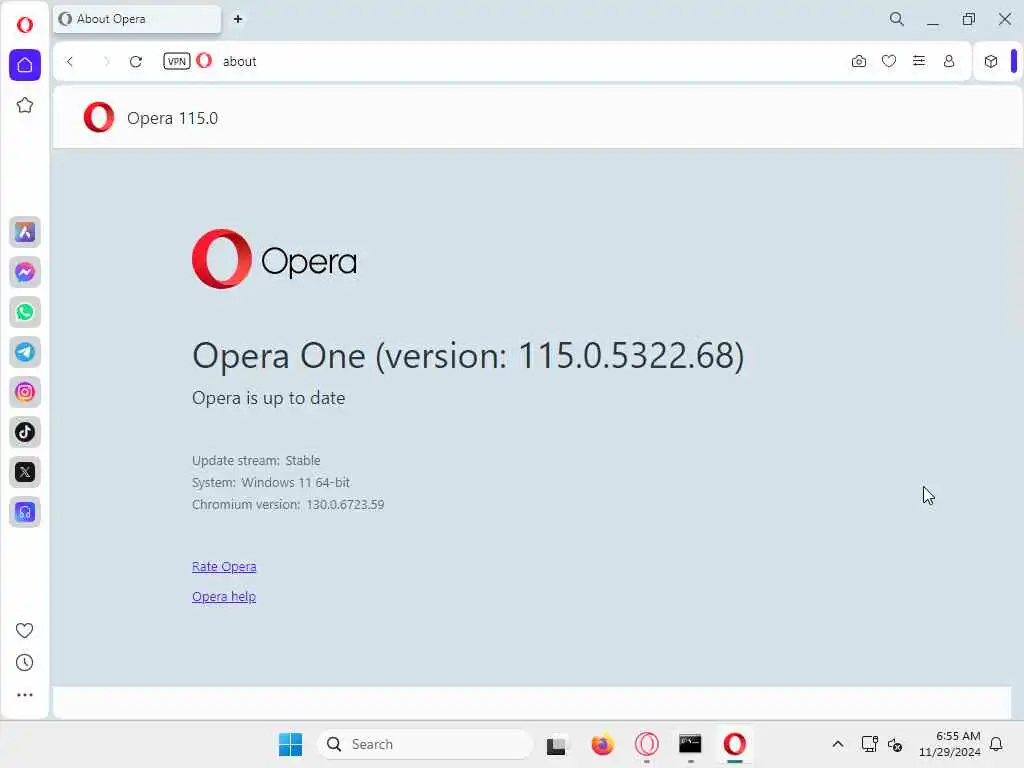Add page to bookmarks heart icon

tap(889, 61)
